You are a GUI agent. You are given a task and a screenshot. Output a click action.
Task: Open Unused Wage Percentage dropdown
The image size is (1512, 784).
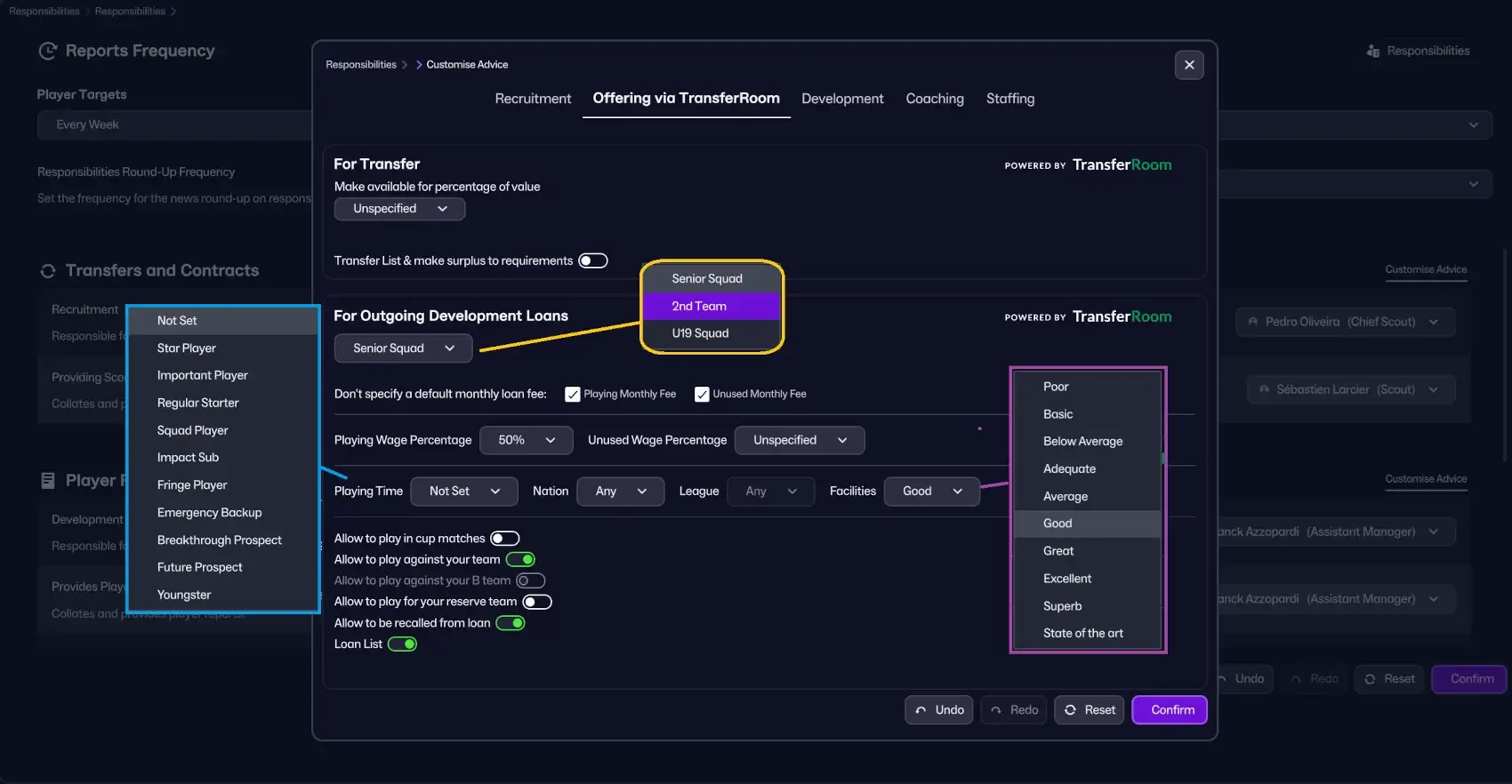click(x=800, y=440)
